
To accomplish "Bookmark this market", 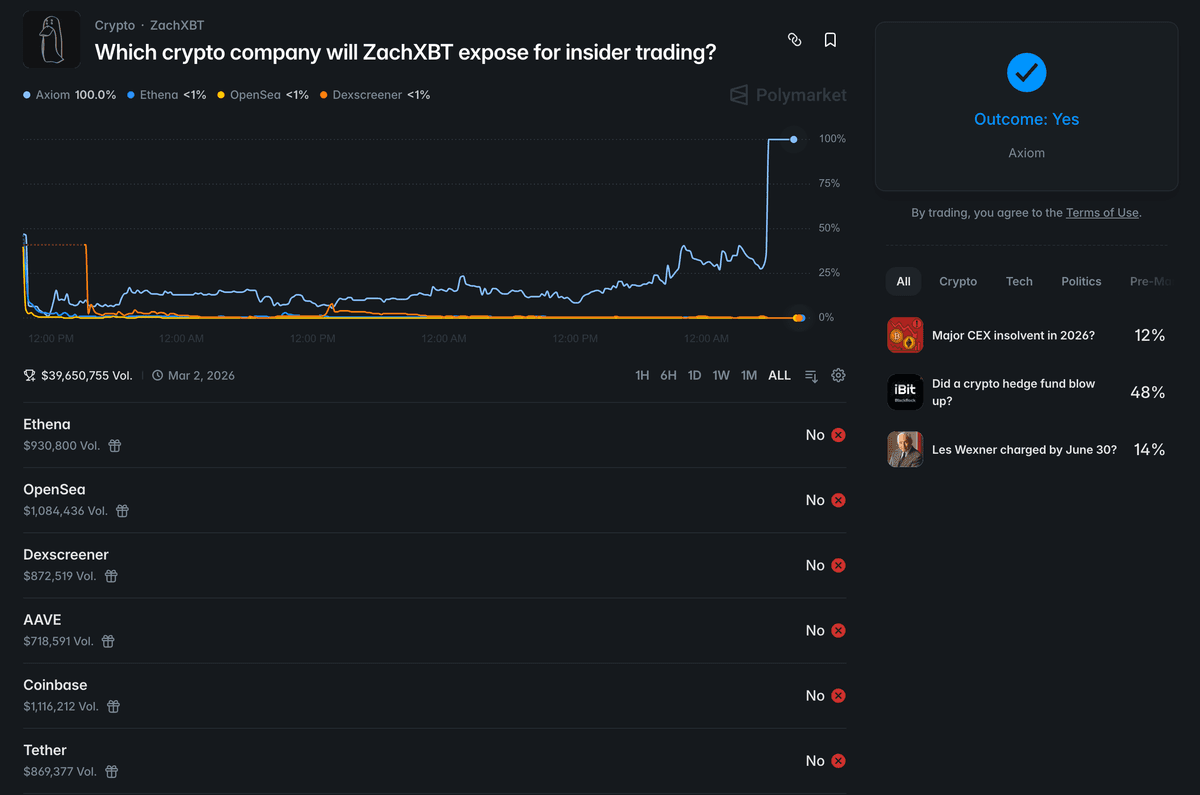I will pyautogui.click(x=830, y=39).
